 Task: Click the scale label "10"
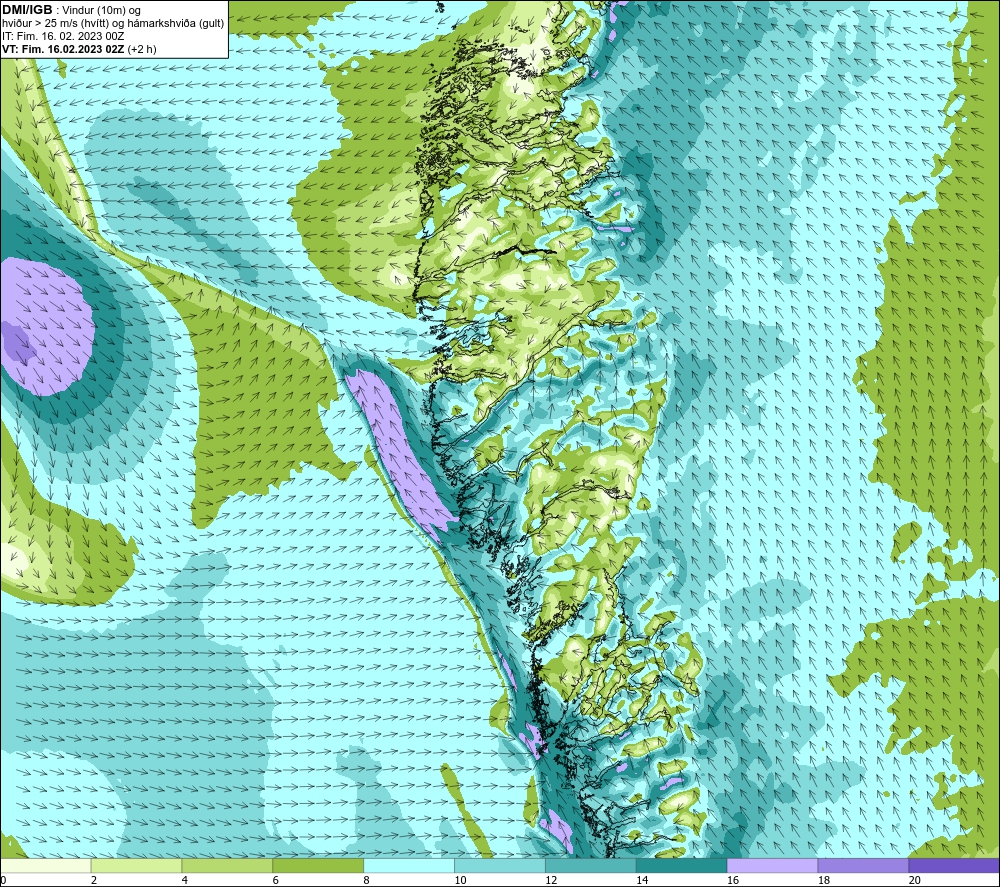coord(460,880)
